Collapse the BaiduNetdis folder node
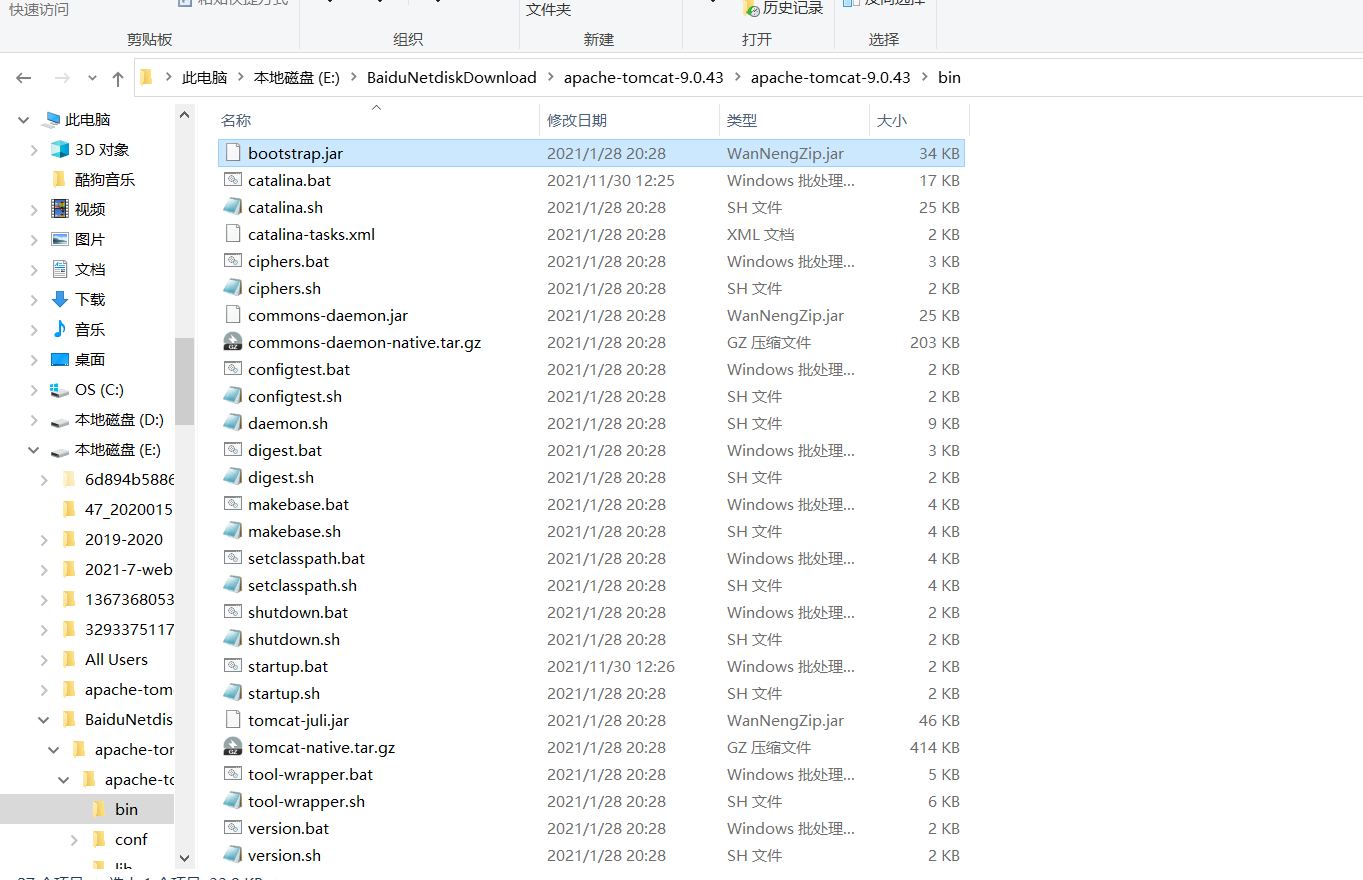 (44, 719)
